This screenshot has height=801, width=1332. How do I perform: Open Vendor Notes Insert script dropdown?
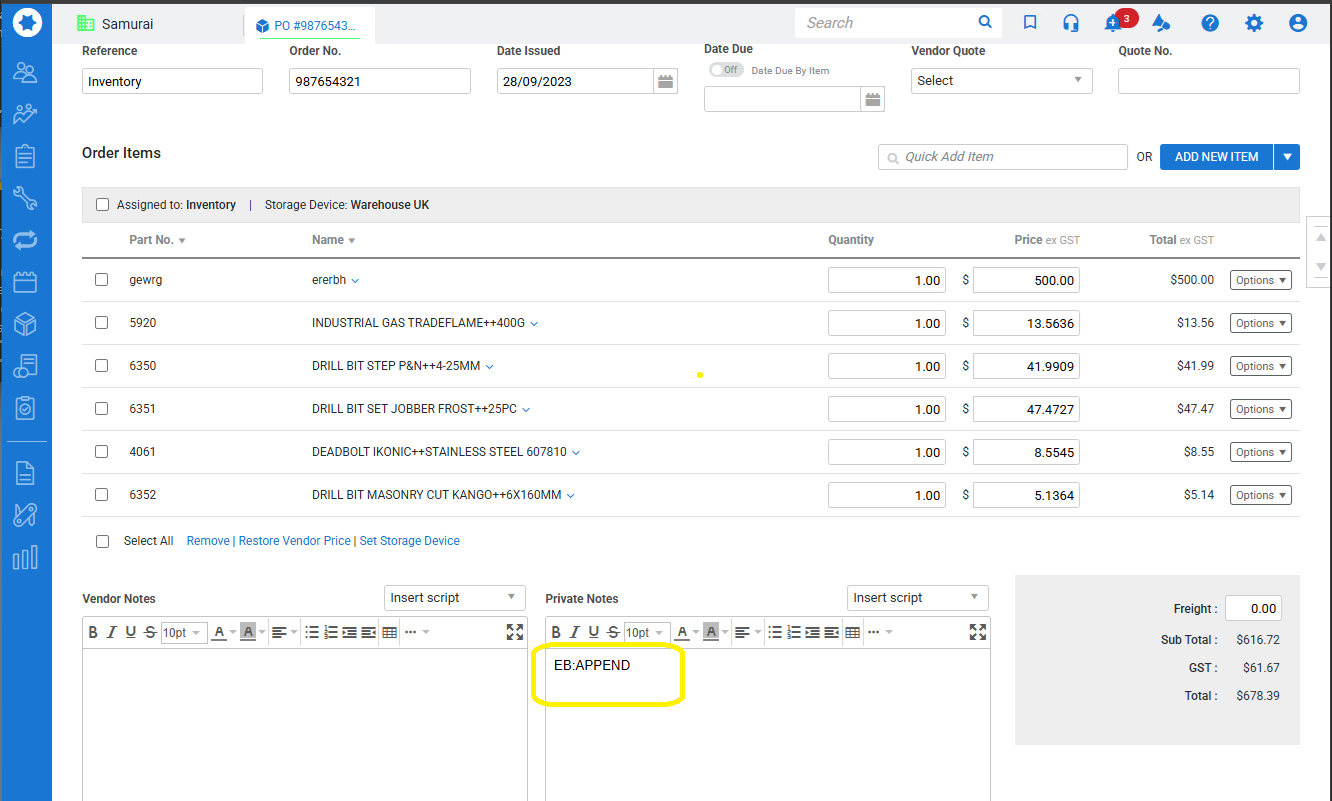point(455,598)
